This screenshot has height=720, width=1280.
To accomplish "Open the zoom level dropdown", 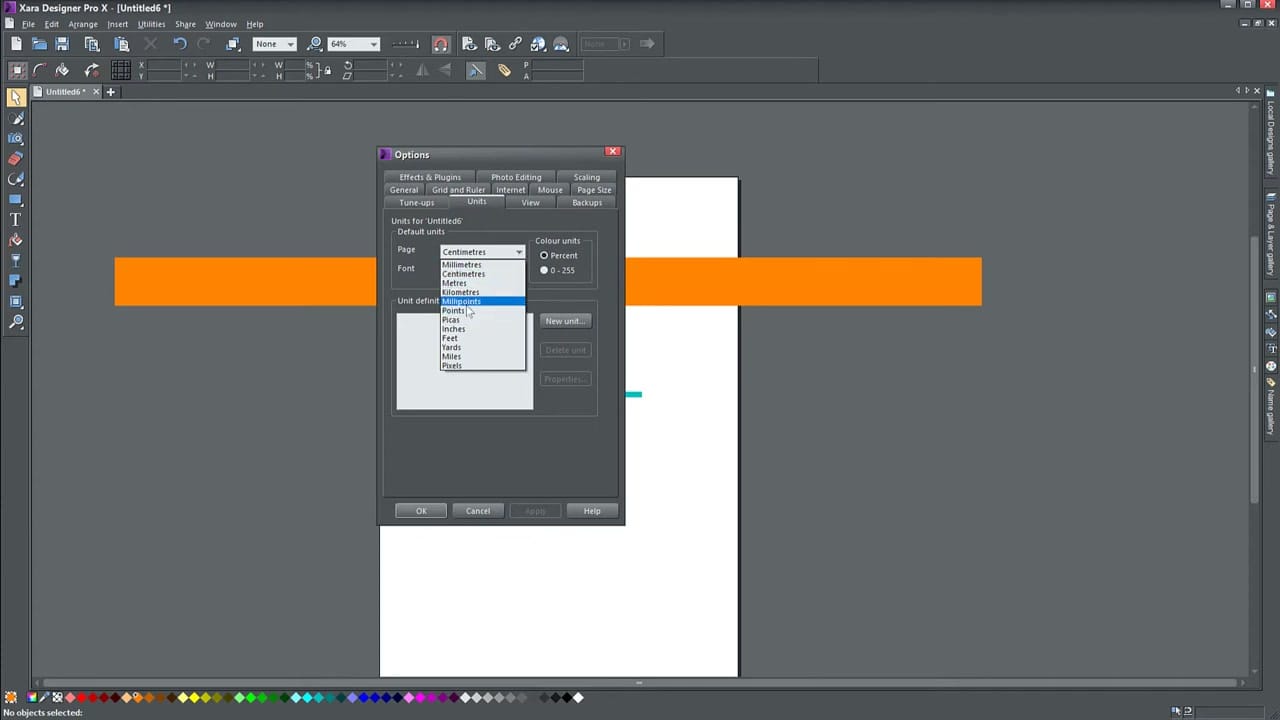I will (374, 43).
